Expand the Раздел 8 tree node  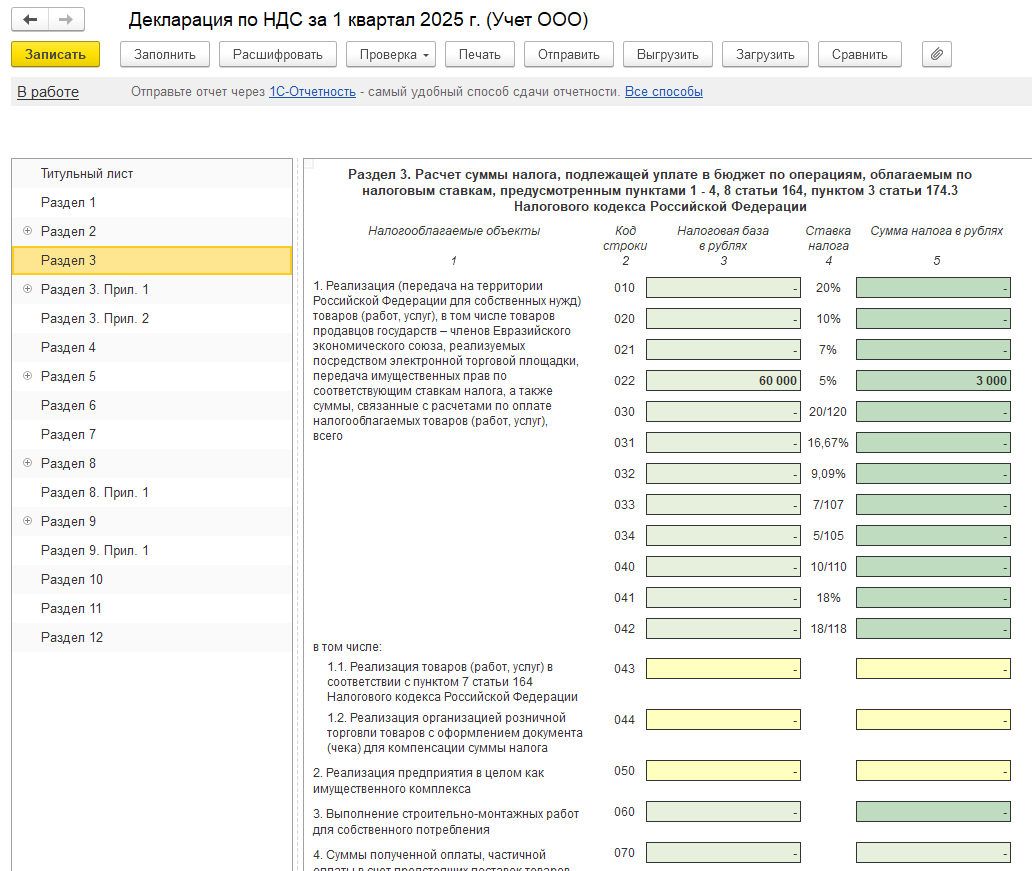click(27, 463)
